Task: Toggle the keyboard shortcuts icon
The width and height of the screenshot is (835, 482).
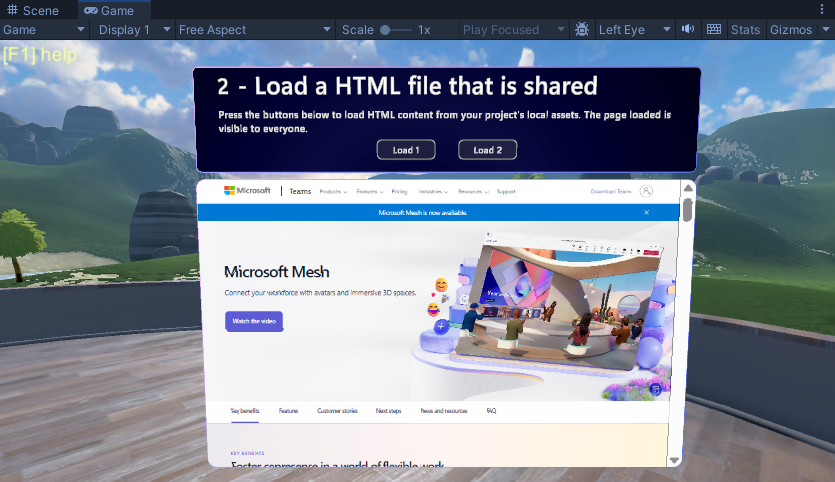Action: [714, 29]
